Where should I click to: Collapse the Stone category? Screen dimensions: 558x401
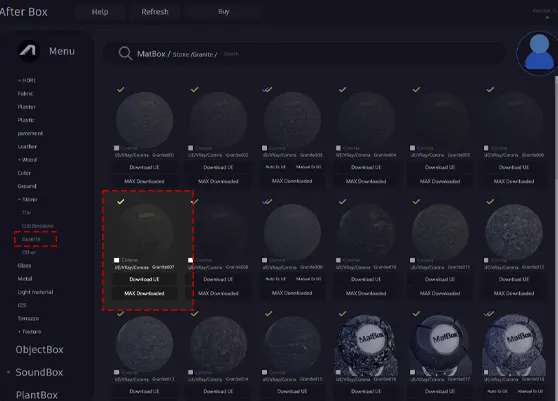click(x=27, y=199)
